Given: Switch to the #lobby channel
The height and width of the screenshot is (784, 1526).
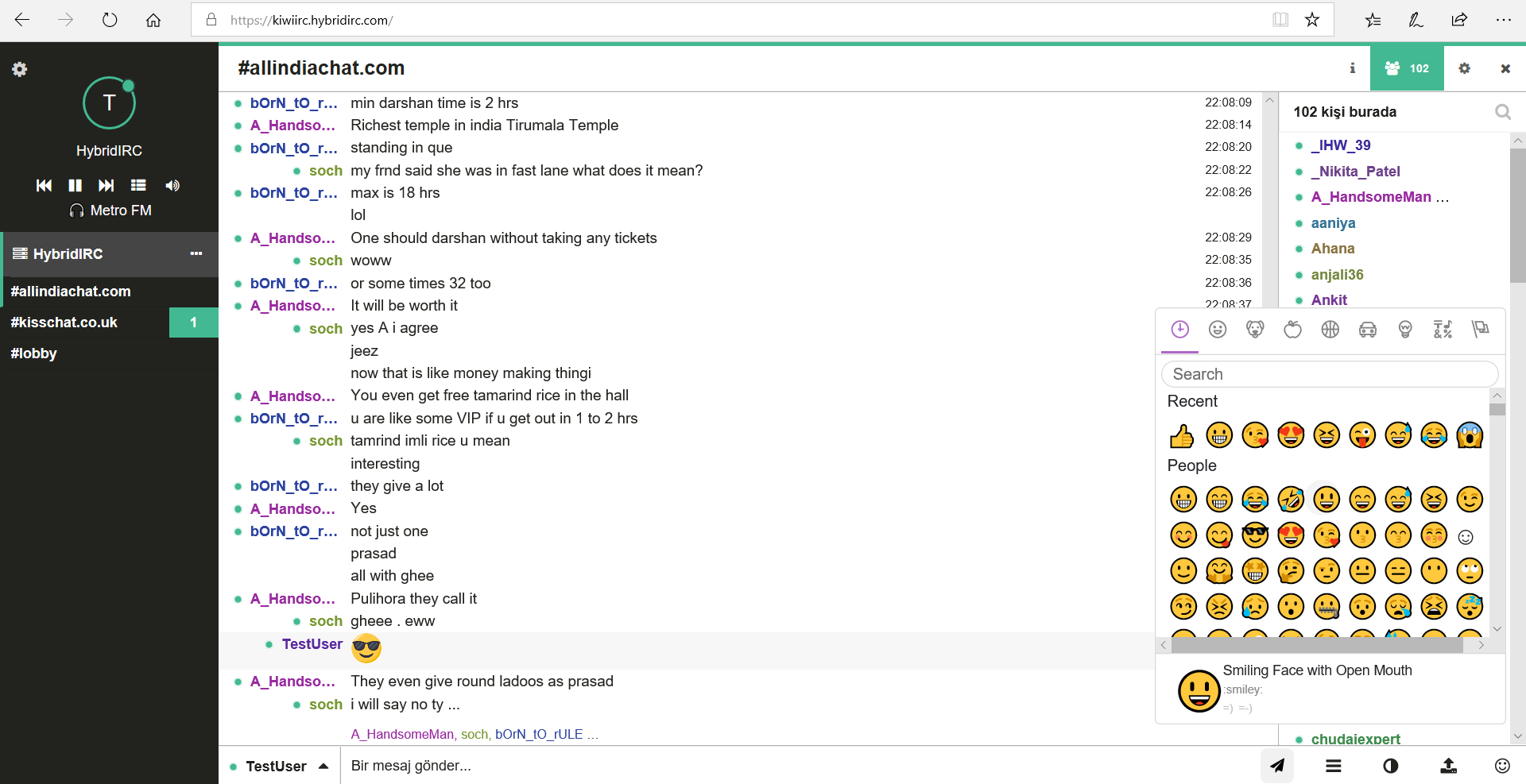Looking at the screenshot, I should [x=33, y=353].
